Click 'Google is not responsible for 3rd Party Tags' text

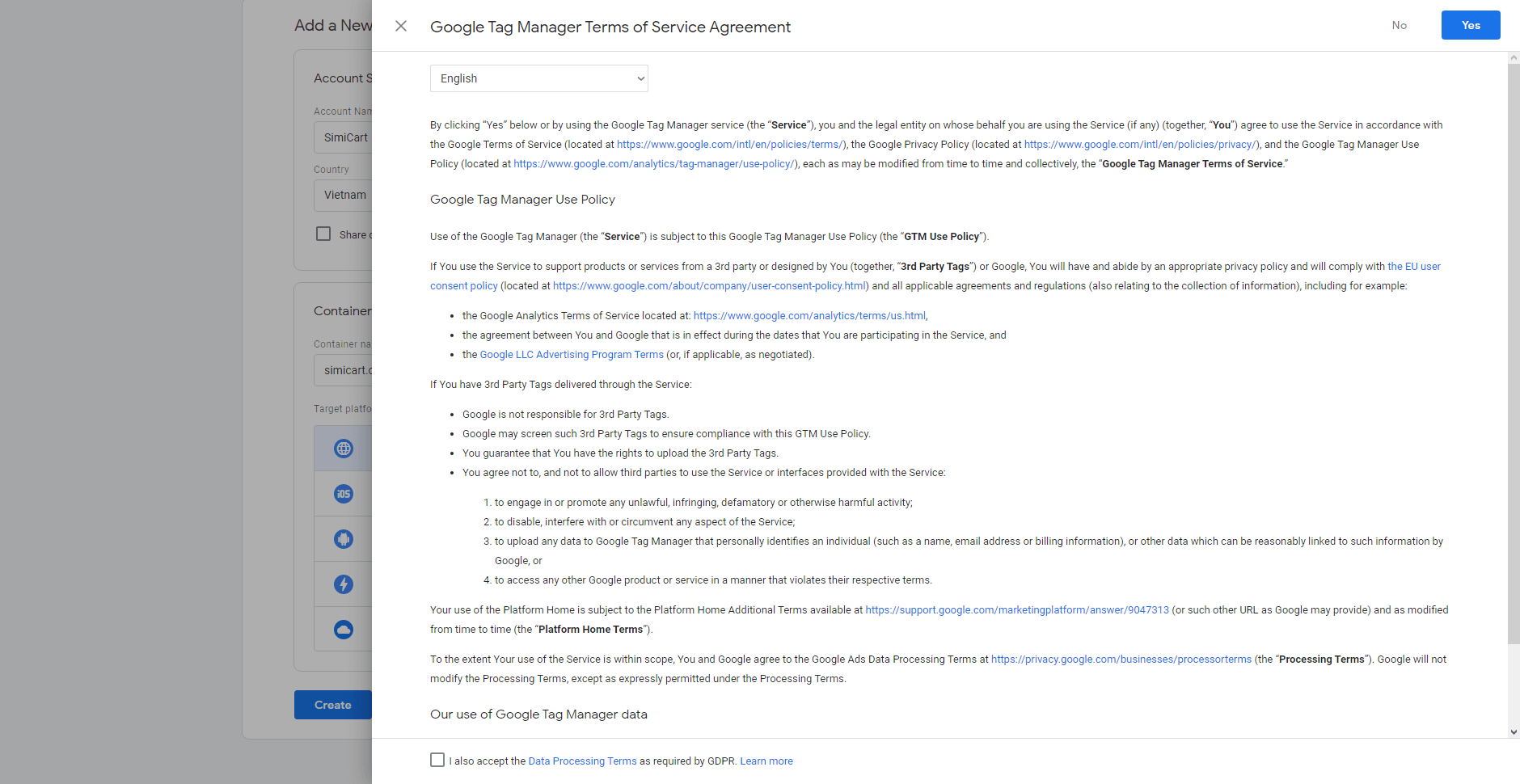[x=565, y=415]
